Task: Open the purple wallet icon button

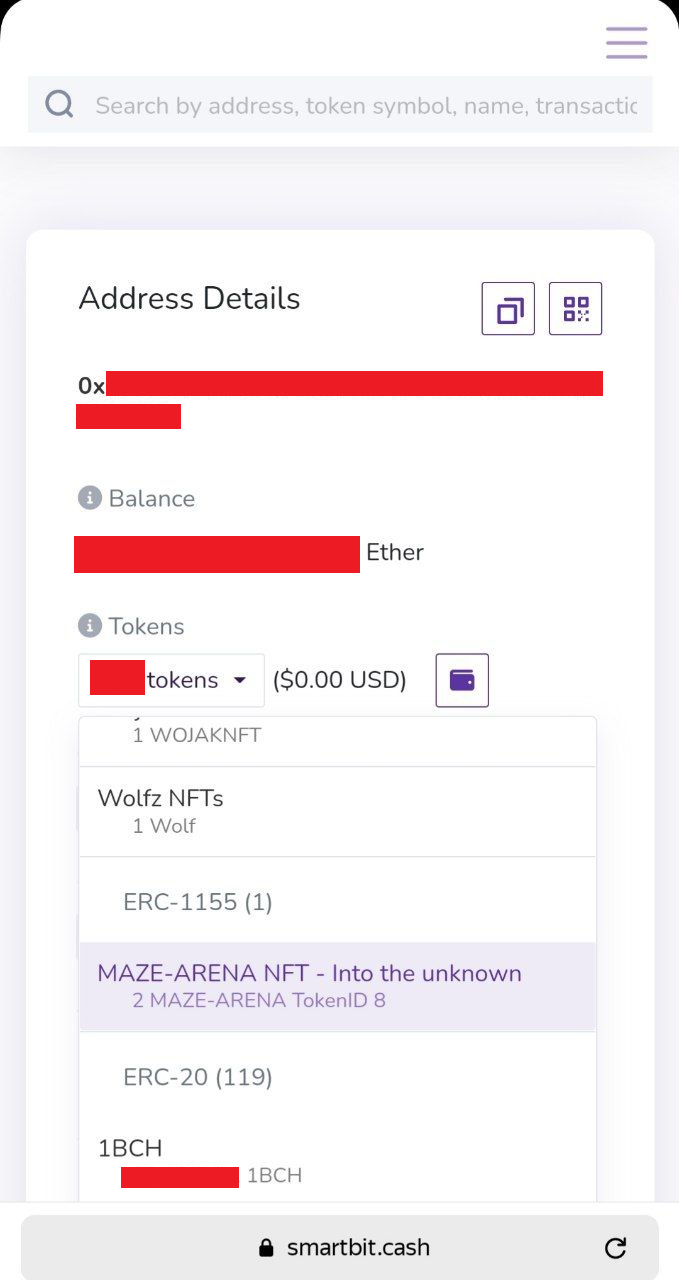Action: [462, 680]
